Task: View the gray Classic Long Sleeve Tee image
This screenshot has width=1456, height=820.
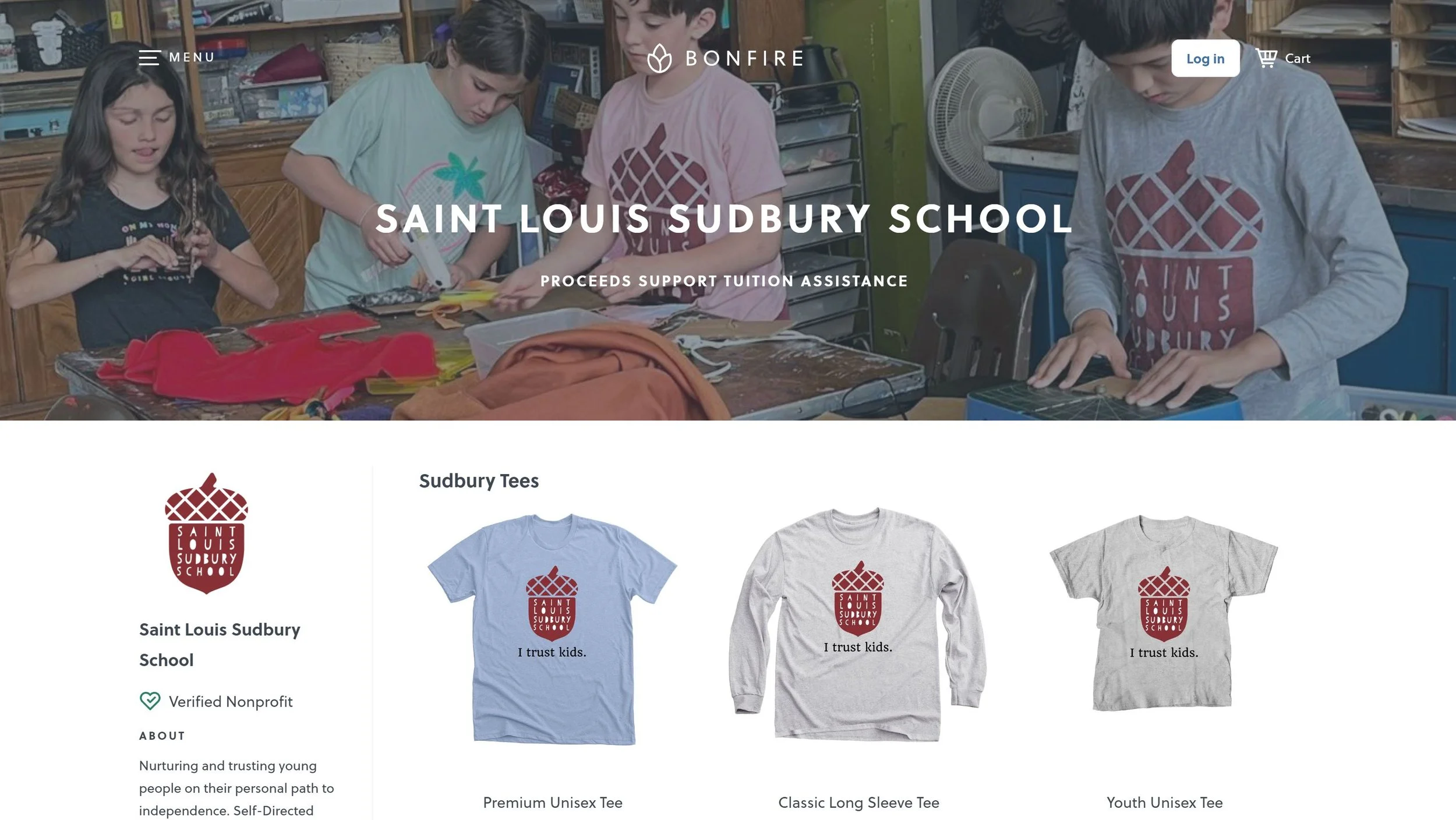Action: click(858, 624)
